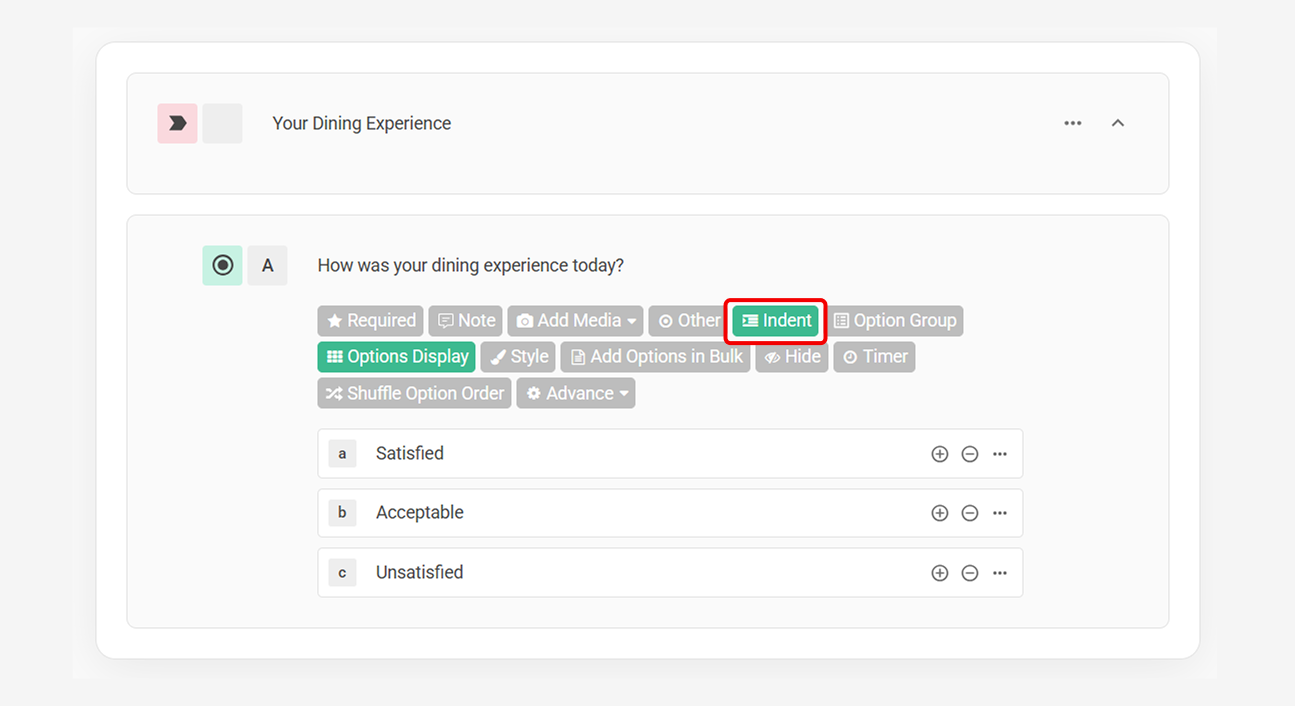Collapse the Your Dining Experience section chevron

pyautogui.click(x=1118, y=122)
